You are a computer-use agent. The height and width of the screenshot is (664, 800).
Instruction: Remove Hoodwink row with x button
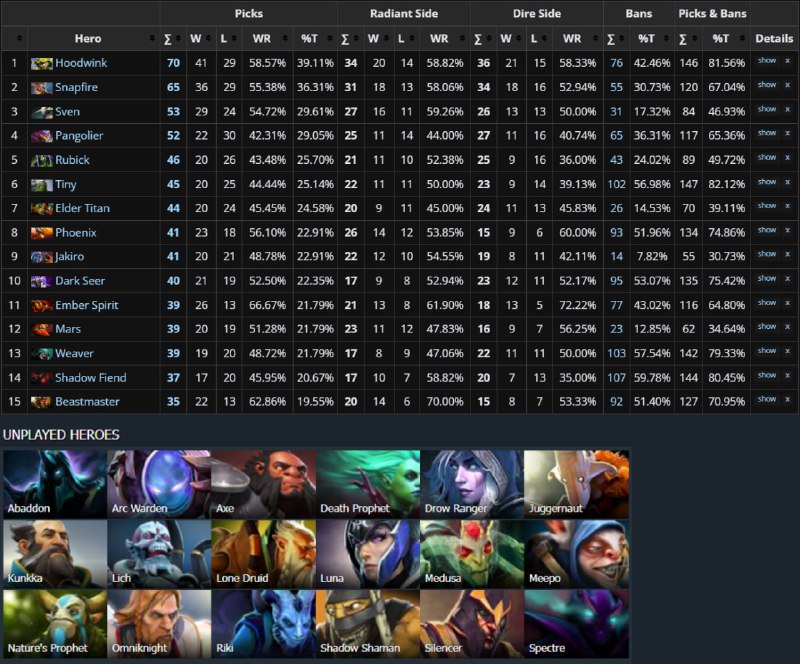pyautogui.click(x=787, y=61)
